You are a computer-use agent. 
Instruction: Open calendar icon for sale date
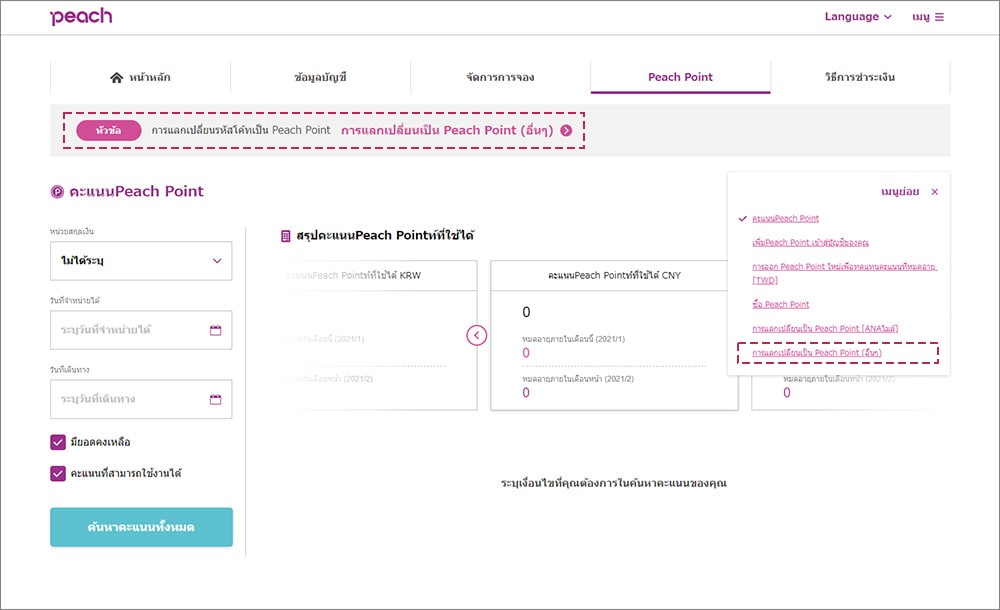pyautogui.click(x=216, y=330)
